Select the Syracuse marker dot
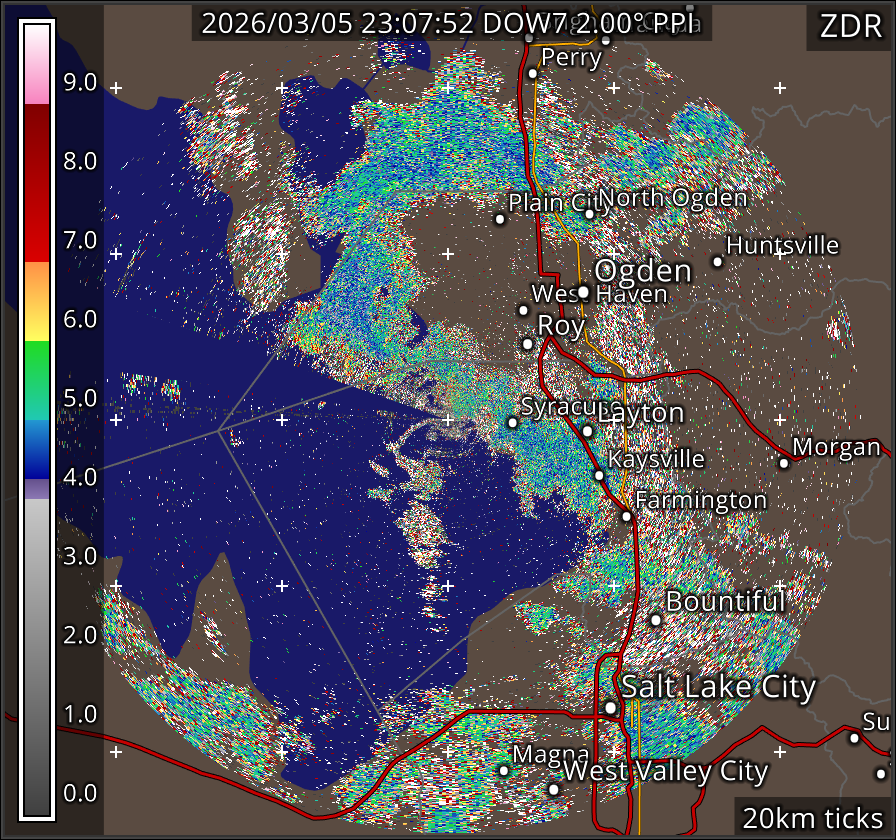This screenshot has width=896, height=840. coord(513,423)
